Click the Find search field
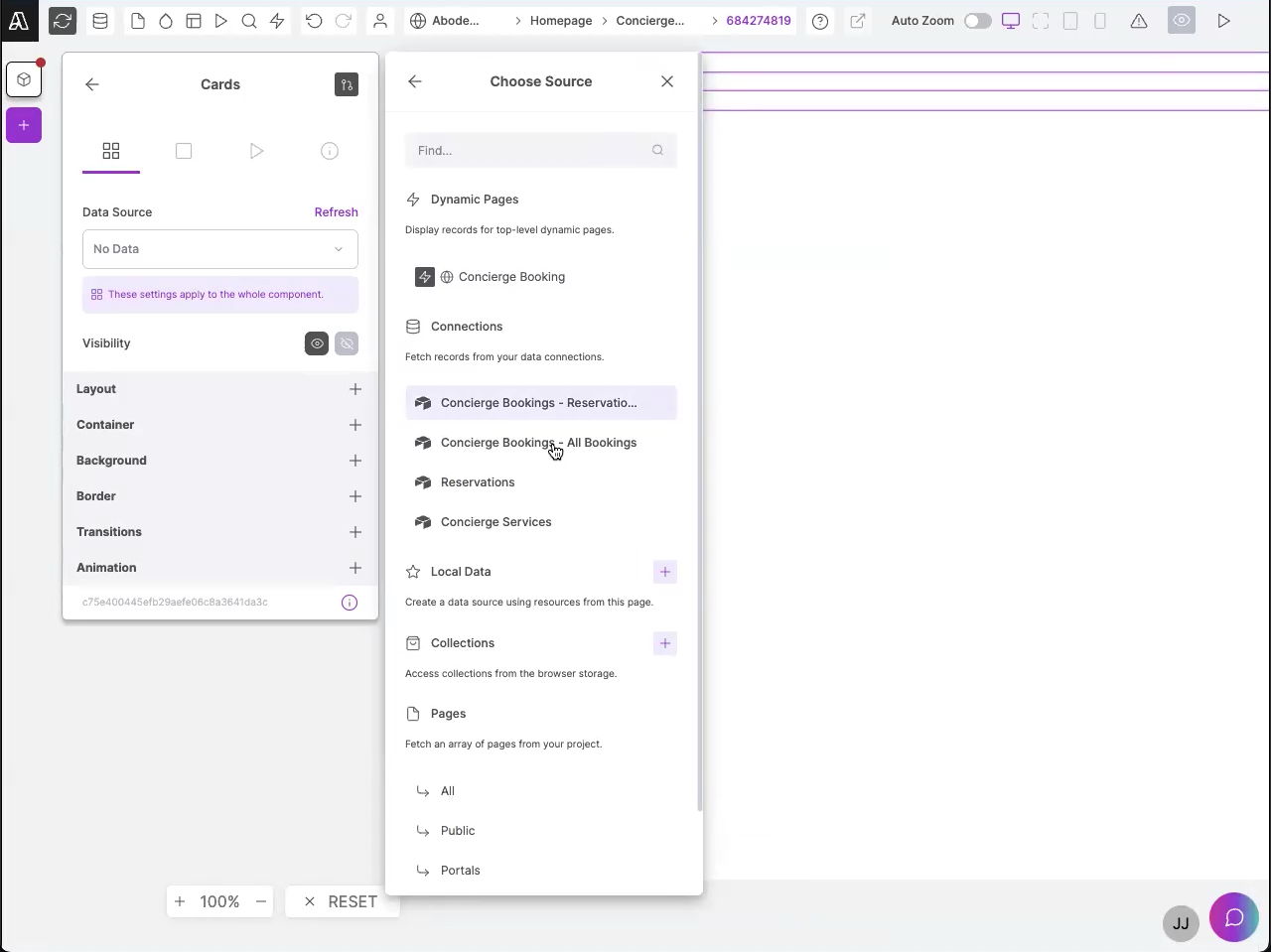 click(x=541, y=151)
